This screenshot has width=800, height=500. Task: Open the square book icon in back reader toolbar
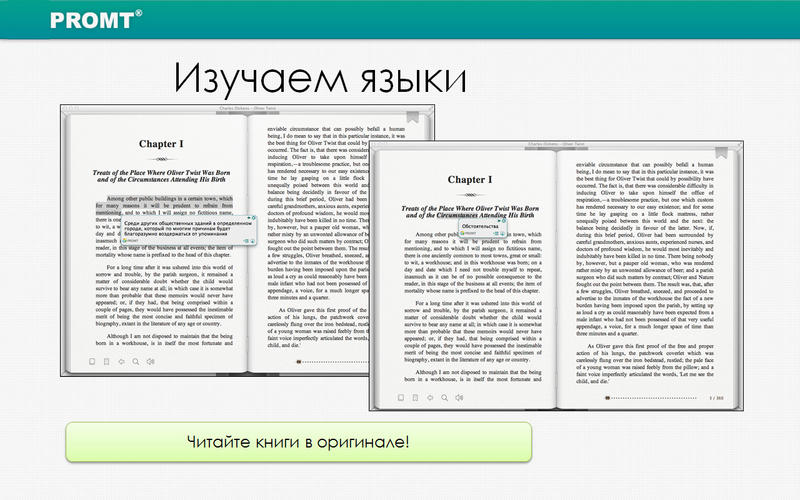point(92,361)
